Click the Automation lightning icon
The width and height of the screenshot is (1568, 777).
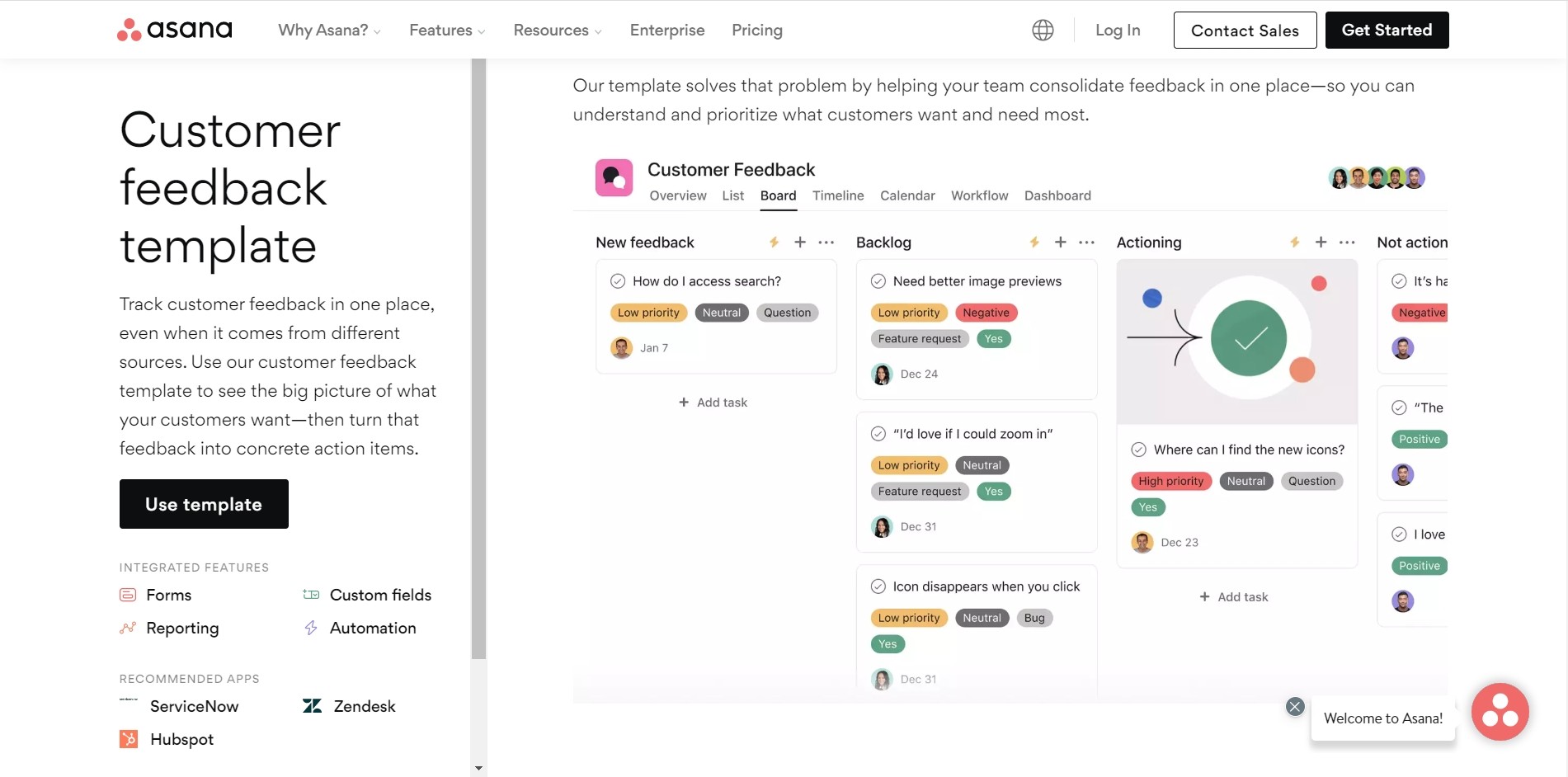pos(311,628)
